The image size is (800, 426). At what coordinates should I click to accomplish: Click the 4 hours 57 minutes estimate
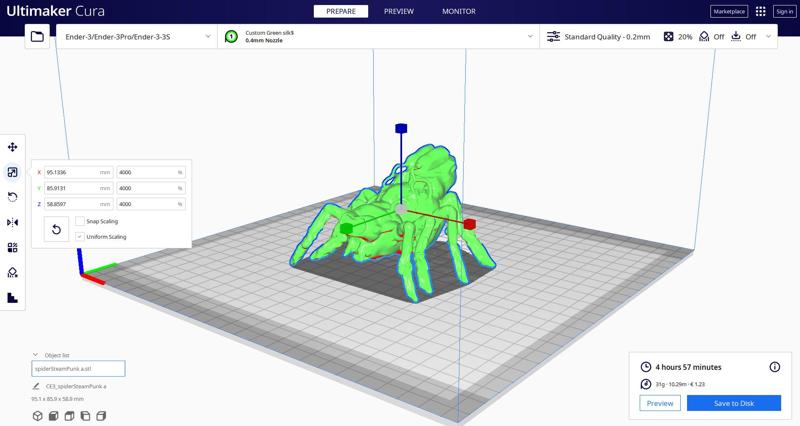(688, 367)
